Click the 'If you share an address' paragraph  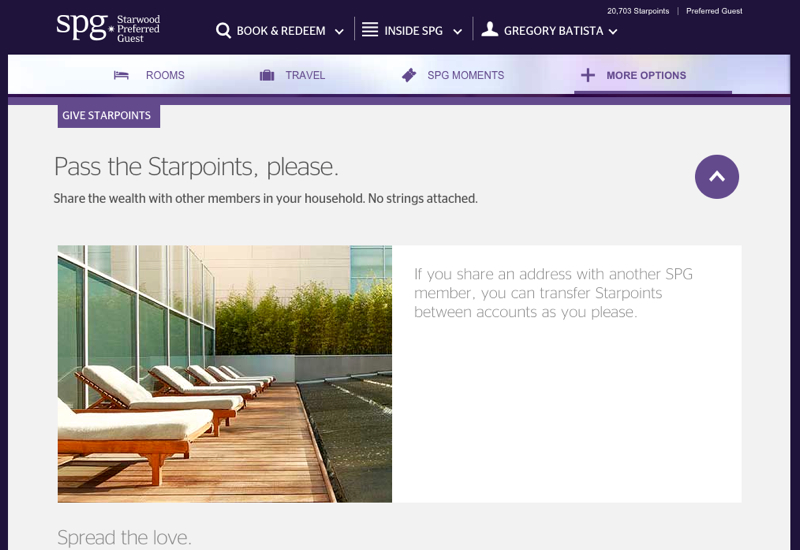553,293
